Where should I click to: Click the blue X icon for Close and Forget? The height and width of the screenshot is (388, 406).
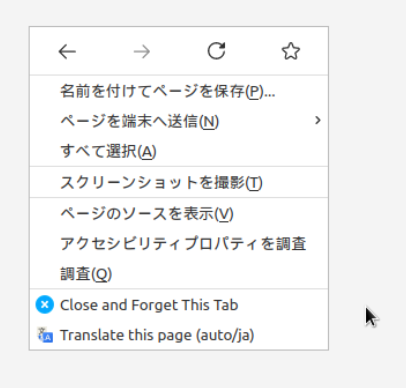(x=45, y=305)
